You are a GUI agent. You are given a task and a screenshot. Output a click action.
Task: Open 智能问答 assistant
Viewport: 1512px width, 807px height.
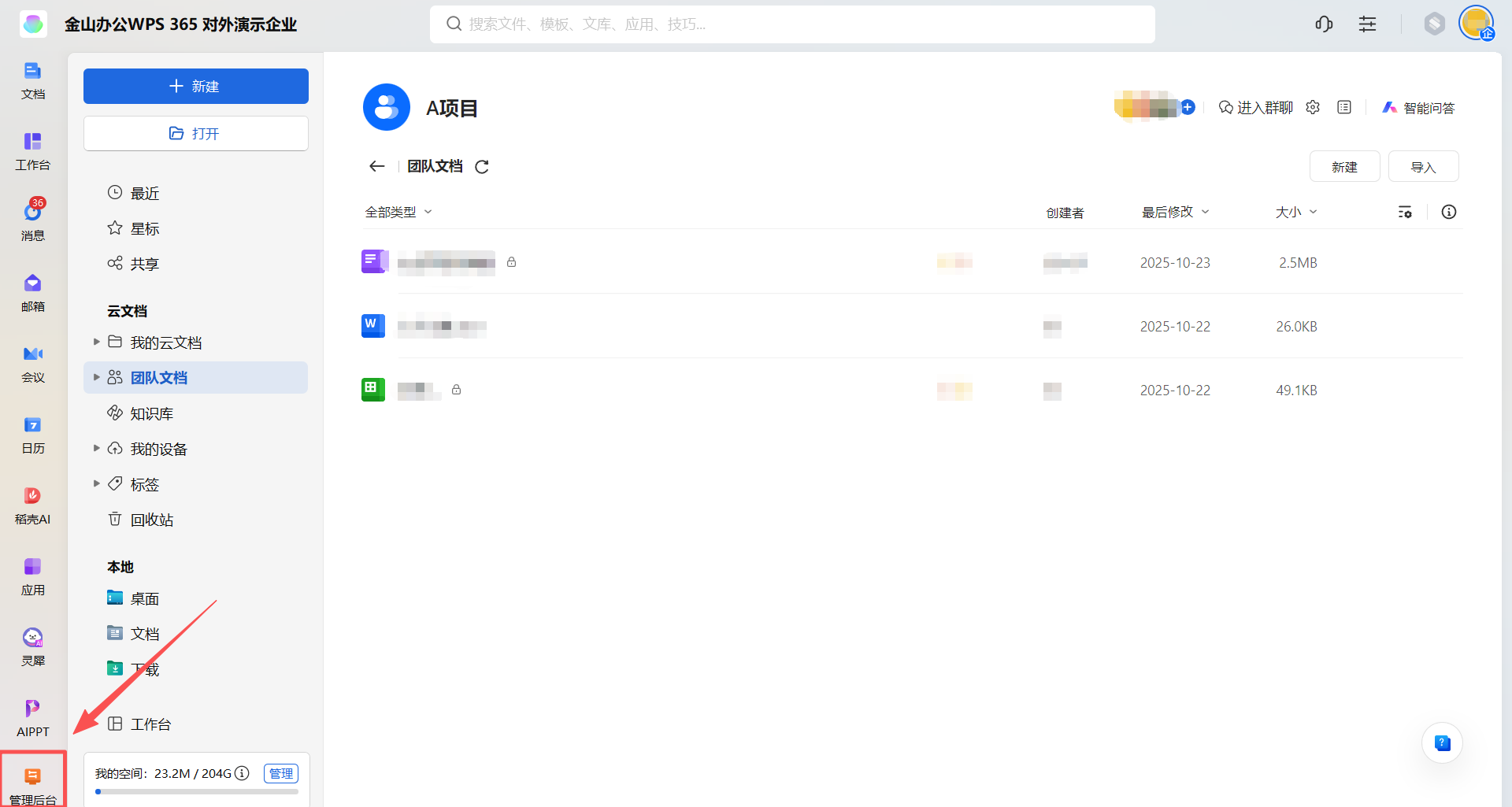coord(1418,108)
